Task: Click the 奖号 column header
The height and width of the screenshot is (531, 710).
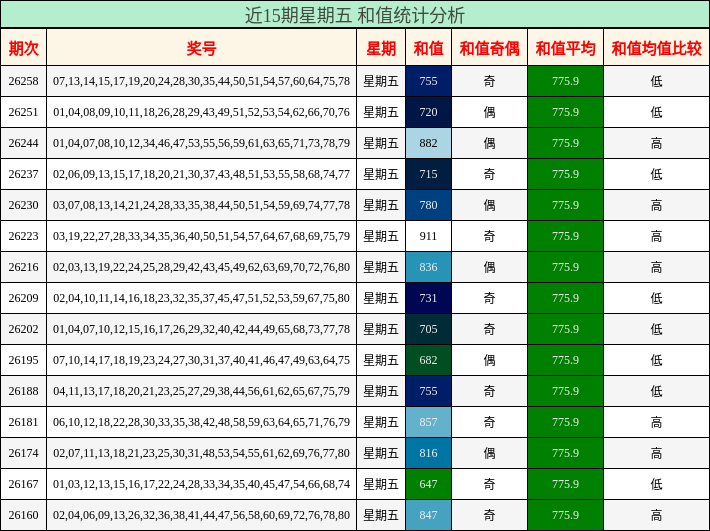Action: tap(201, 48)
